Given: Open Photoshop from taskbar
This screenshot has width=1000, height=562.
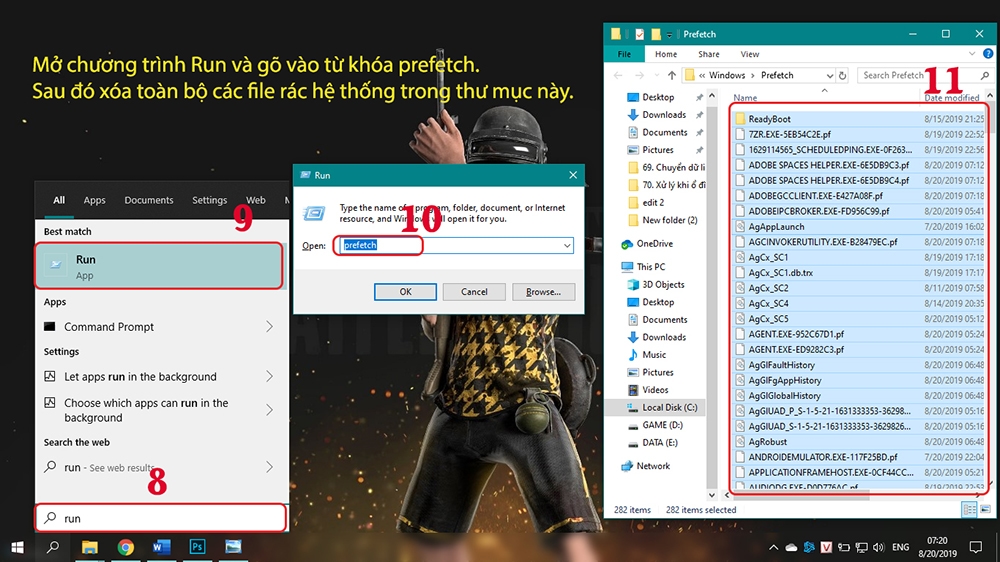Looking at the screenshot, I should [x=197, y=547].
